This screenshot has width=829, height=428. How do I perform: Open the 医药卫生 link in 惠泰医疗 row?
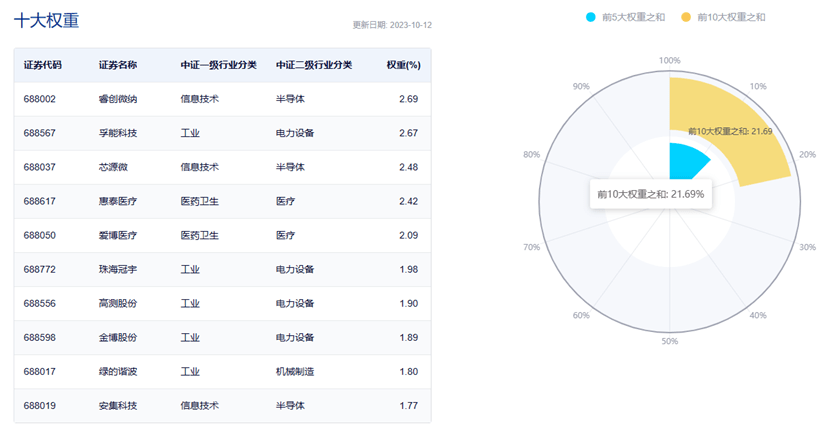pos(199,201)
